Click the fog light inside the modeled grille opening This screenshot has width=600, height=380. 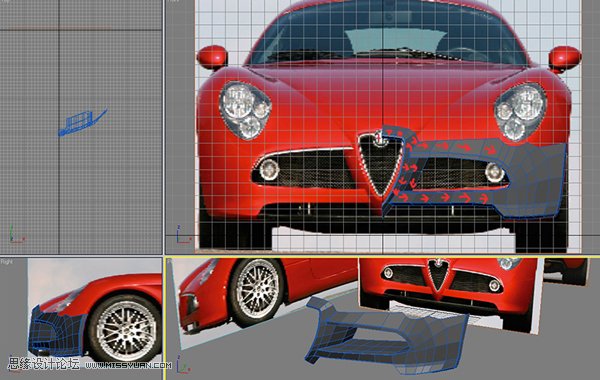click(x=494, y=172)
